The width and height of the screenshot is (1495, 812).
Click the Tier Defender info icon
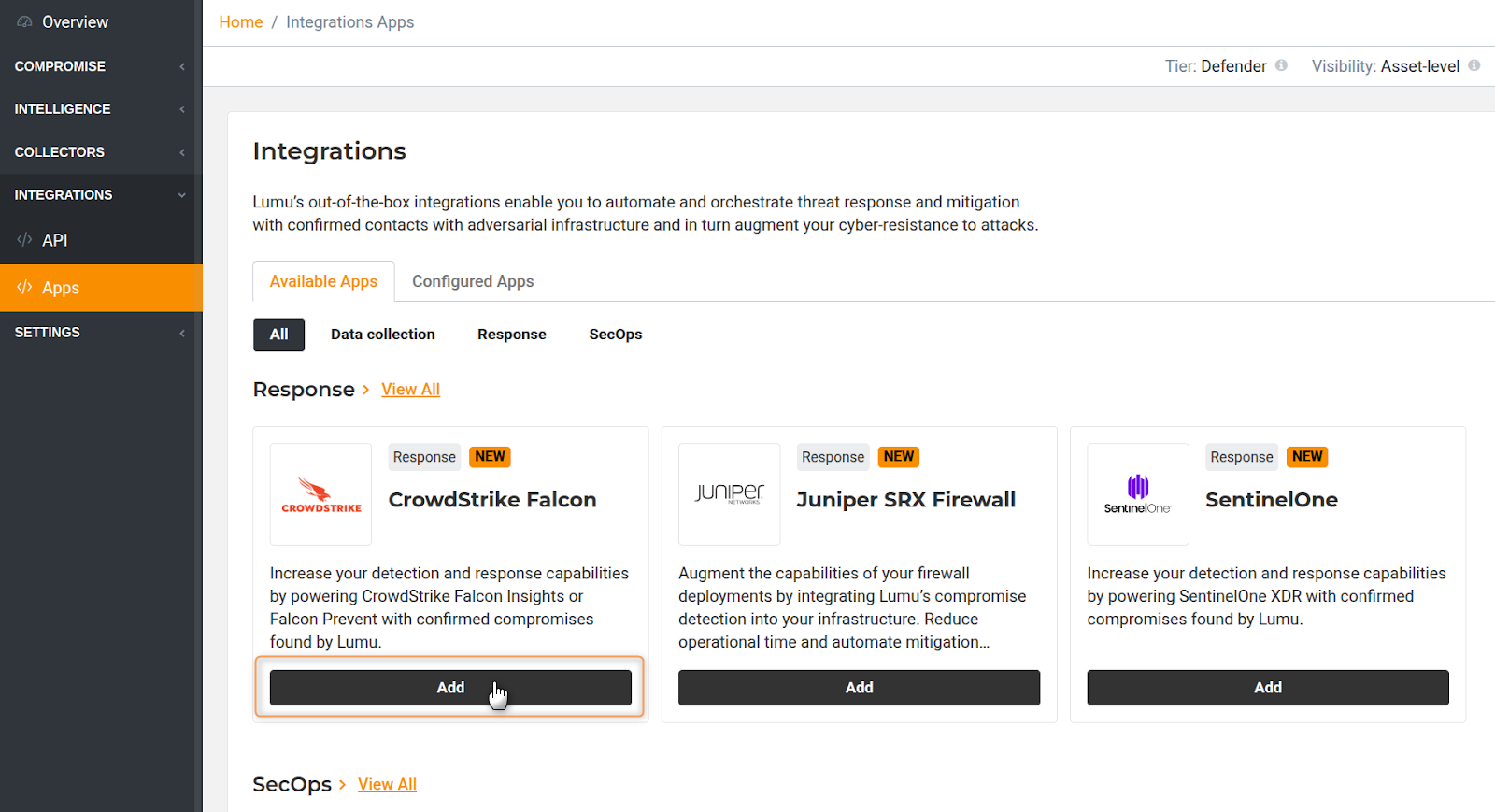tap(1281, 65)
